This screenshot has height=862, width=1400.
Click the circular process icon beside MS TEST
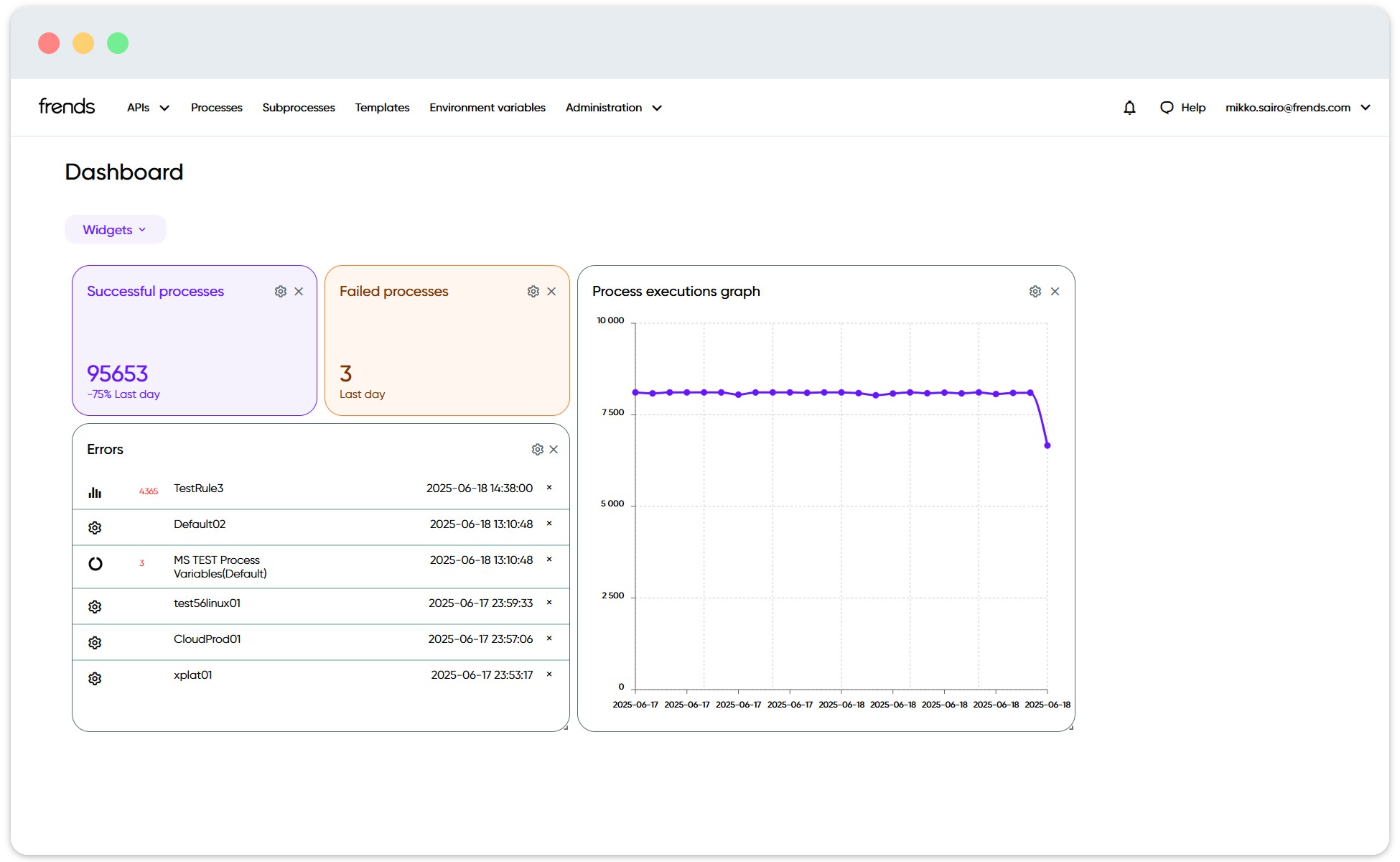pos(95,564)
